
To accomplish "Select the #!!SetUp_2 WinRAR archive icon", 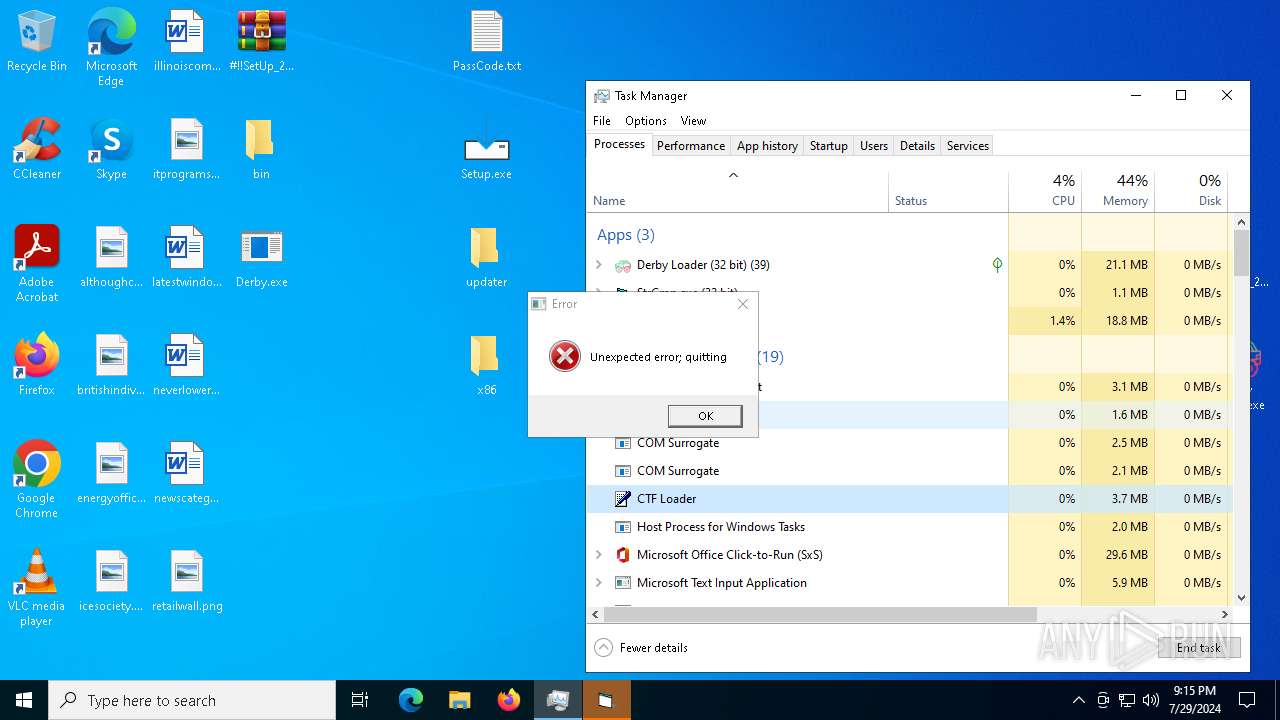I will click(261, 41).
